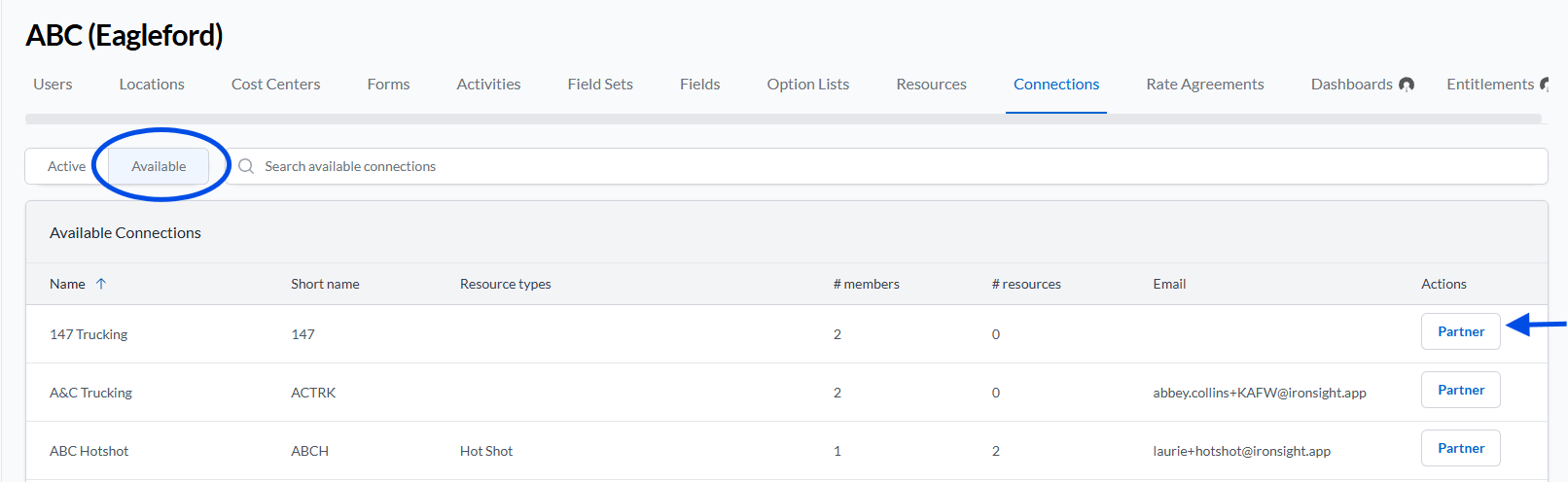Click the search magnifier icon

point(246,166)
